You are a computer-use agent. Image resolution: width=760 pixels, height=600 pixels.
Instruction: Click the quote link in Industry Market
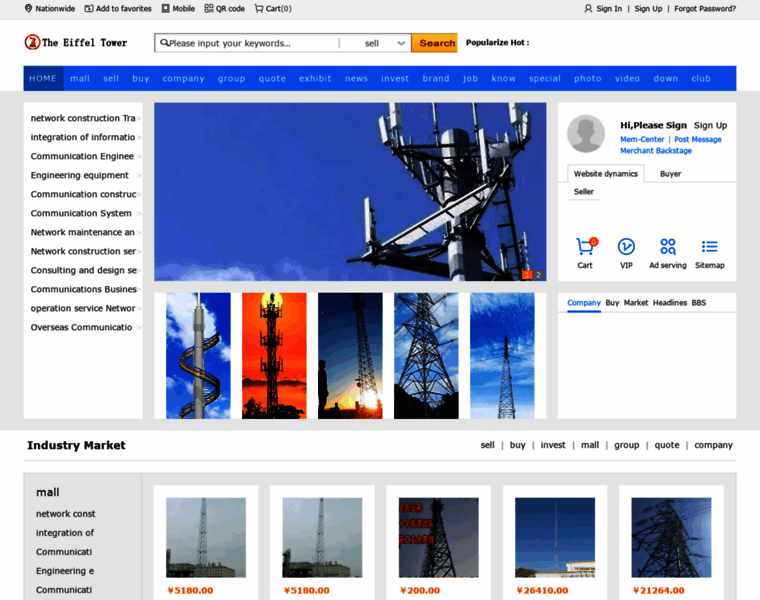pyautogui.click(x=666, y=445)
